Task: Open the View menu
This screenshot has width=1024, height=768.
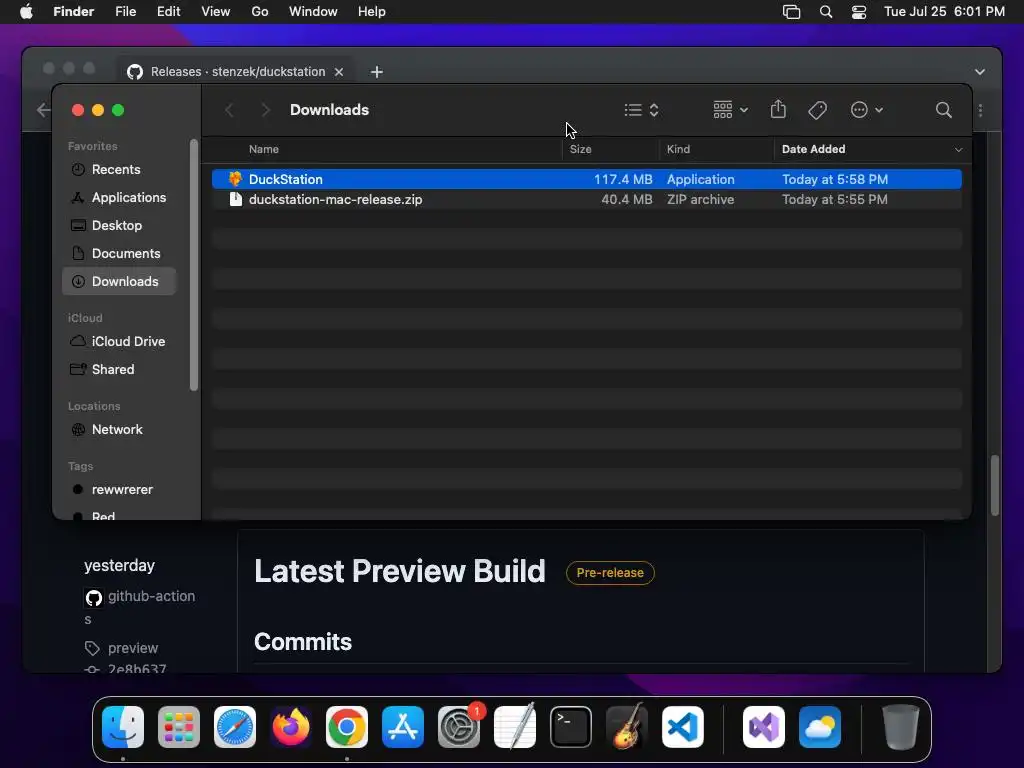Action: 216,12
